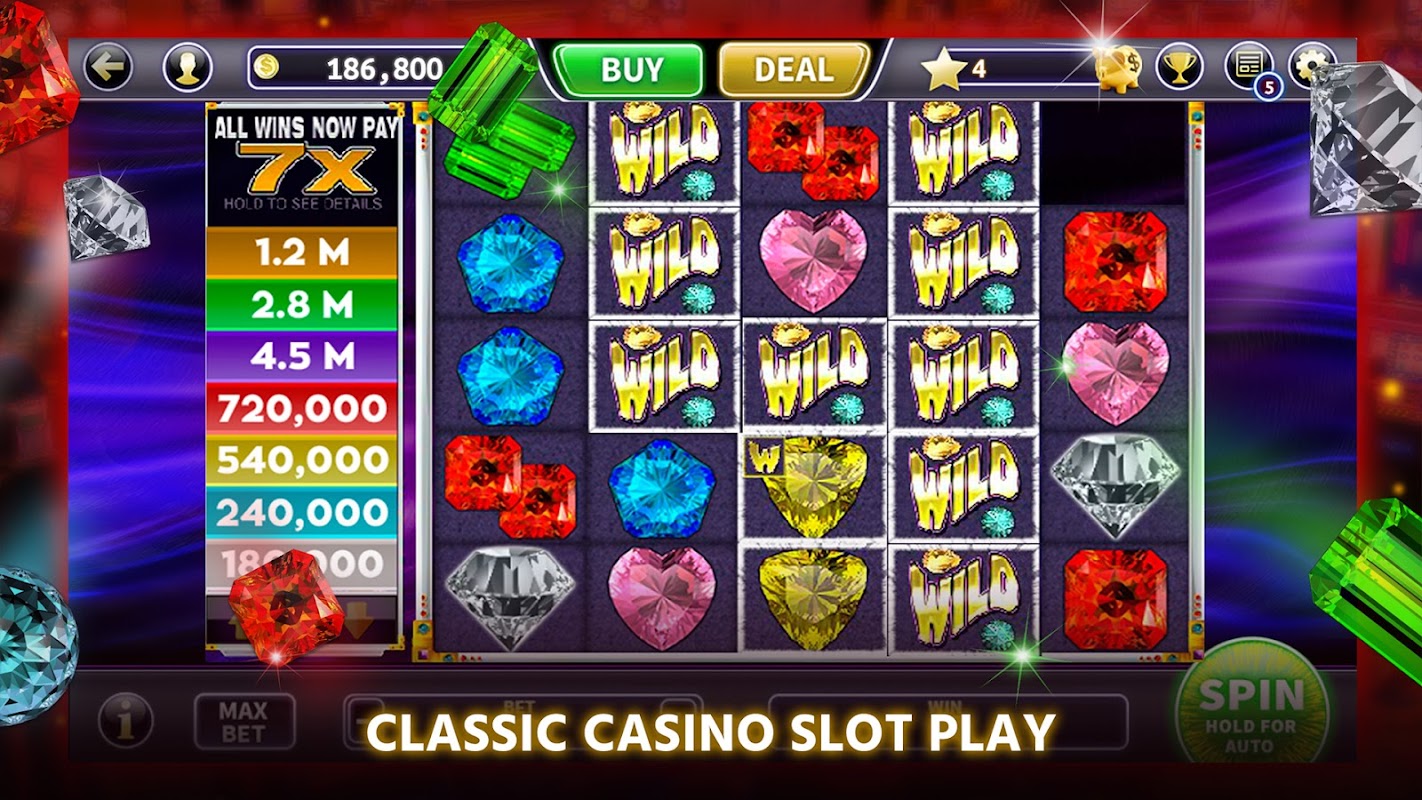Go back using the arrow icon

(x=108, y=68)
